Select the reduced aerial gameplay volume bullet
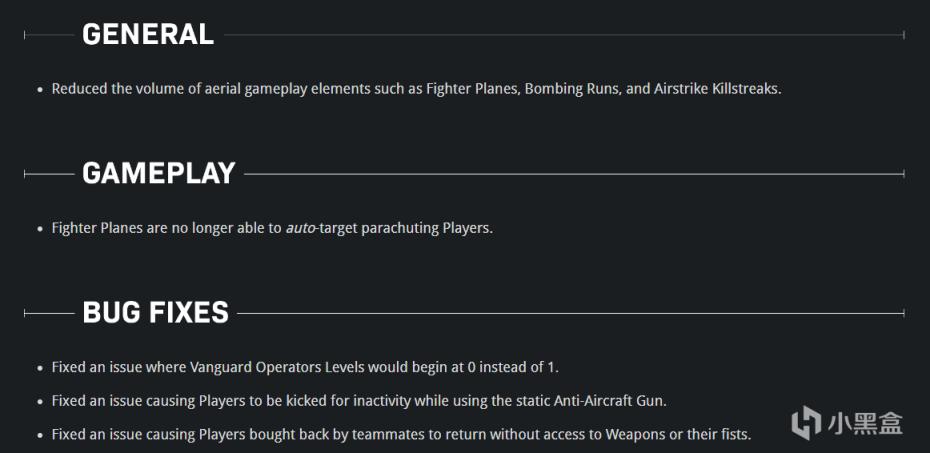Viewport: 930px width, 453px height. click(416, 89)
